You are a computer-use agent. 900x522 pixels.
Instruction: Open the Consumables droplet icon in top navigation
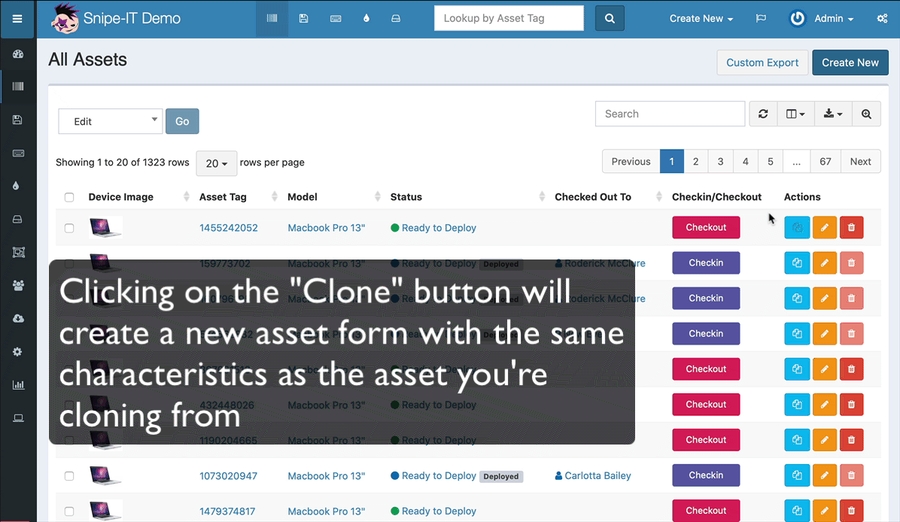(365, 18)
